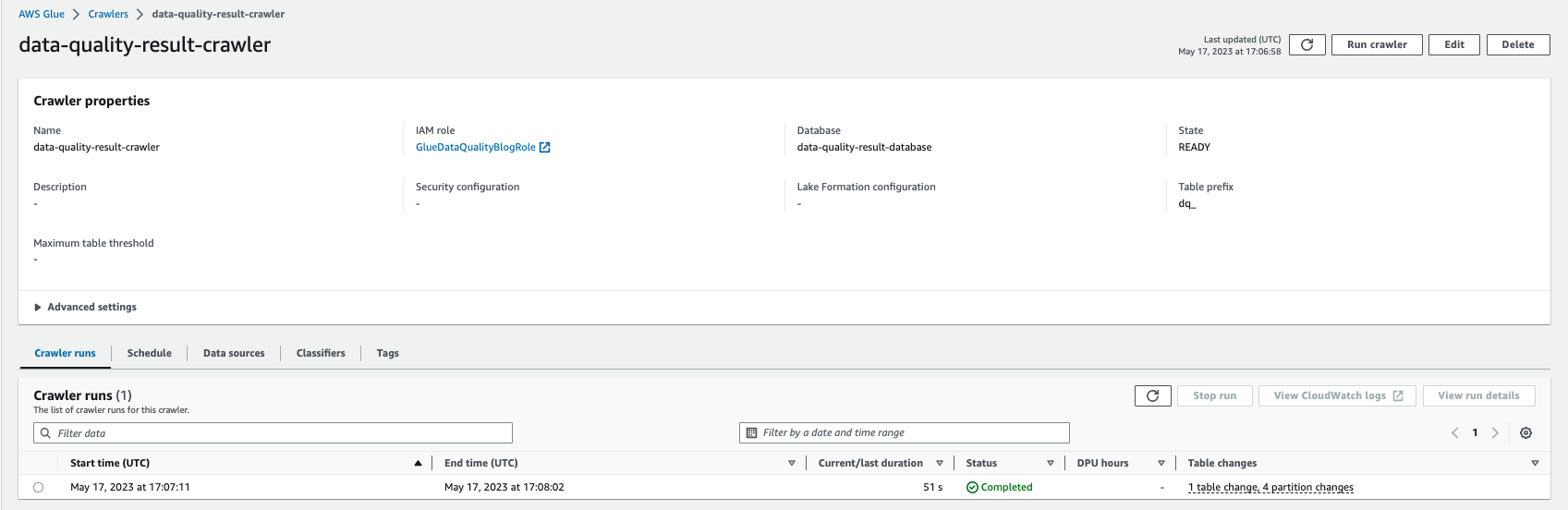This screenshot has height=510, width=1568.
Task: Click the Run crawler button
Action: point(1377,44)
